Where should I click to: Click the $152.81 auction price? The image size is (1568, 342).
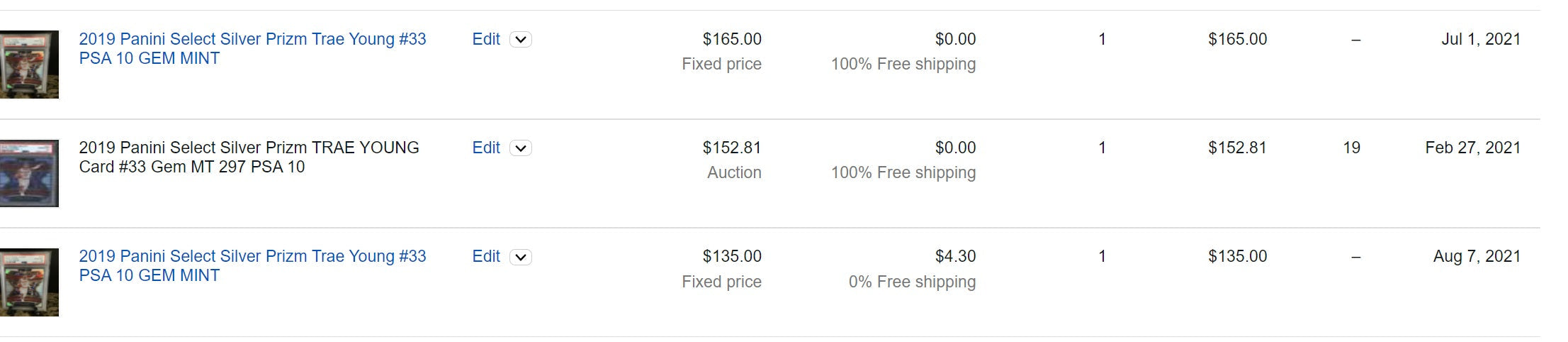[732, 148]
